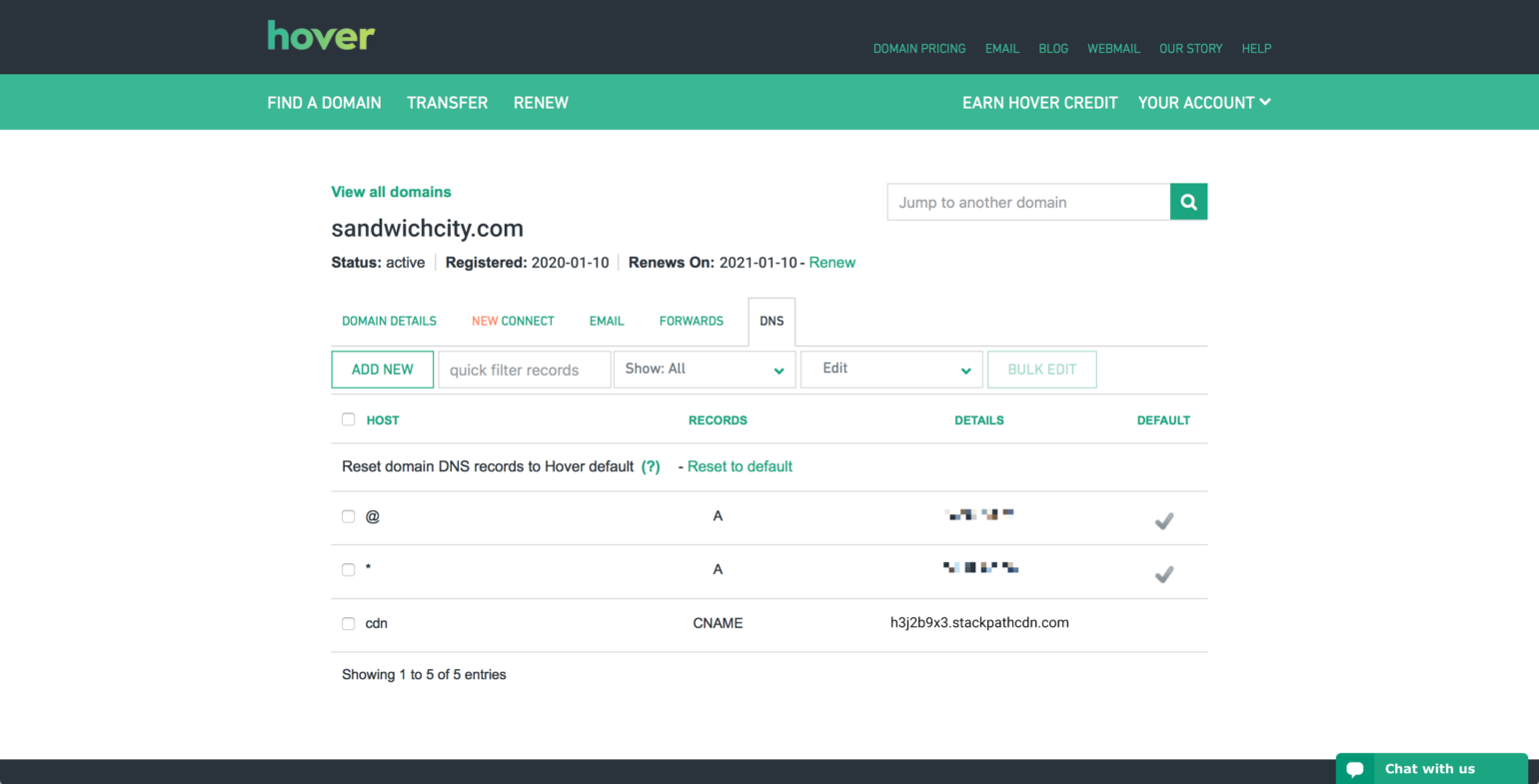Open EARN HOVER CREDIT
Viewport: 1539px width, 784px height.
click(x=1039, y=102)
